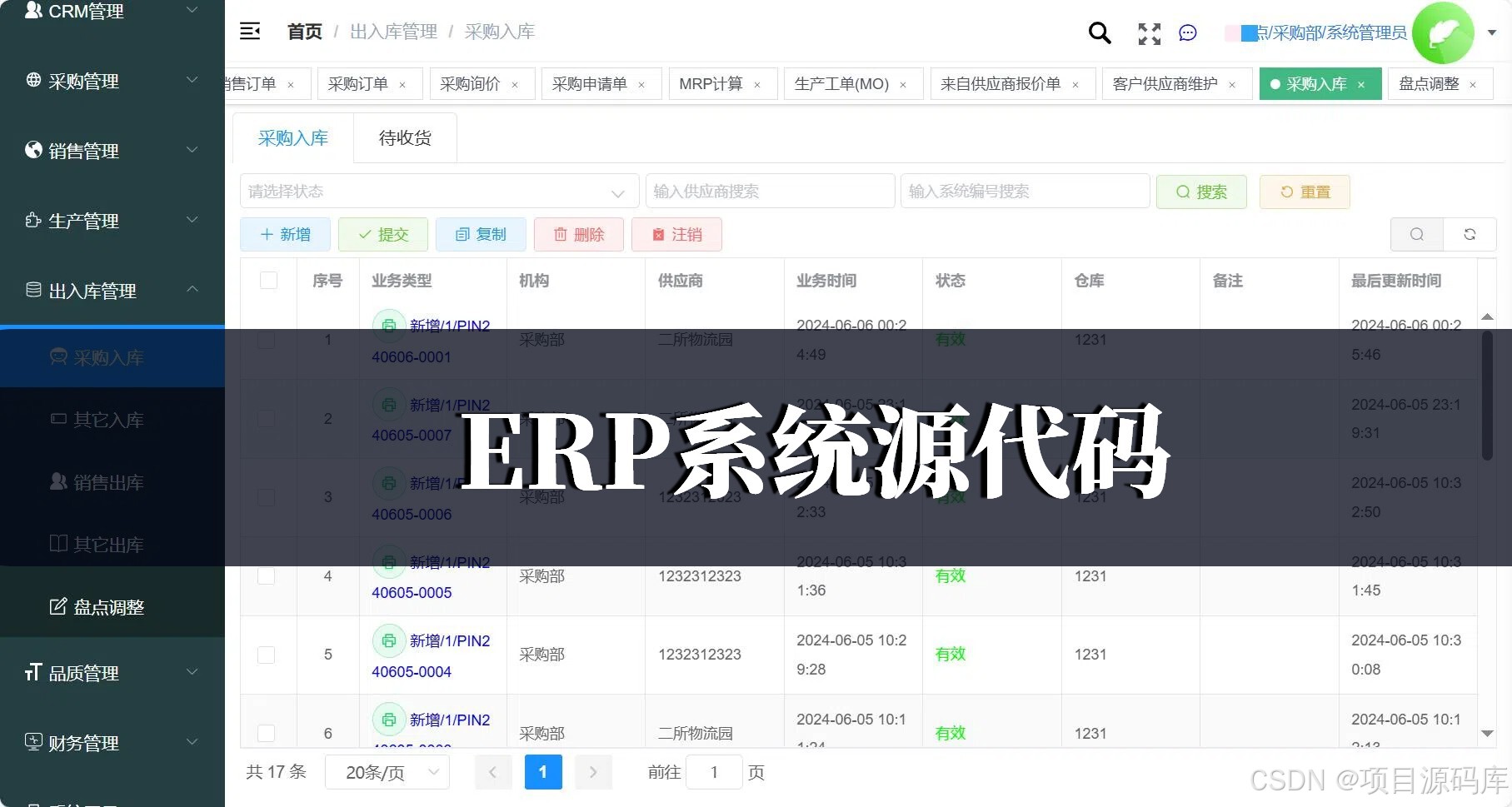Check the row 4 checkbox

(266, 576)
